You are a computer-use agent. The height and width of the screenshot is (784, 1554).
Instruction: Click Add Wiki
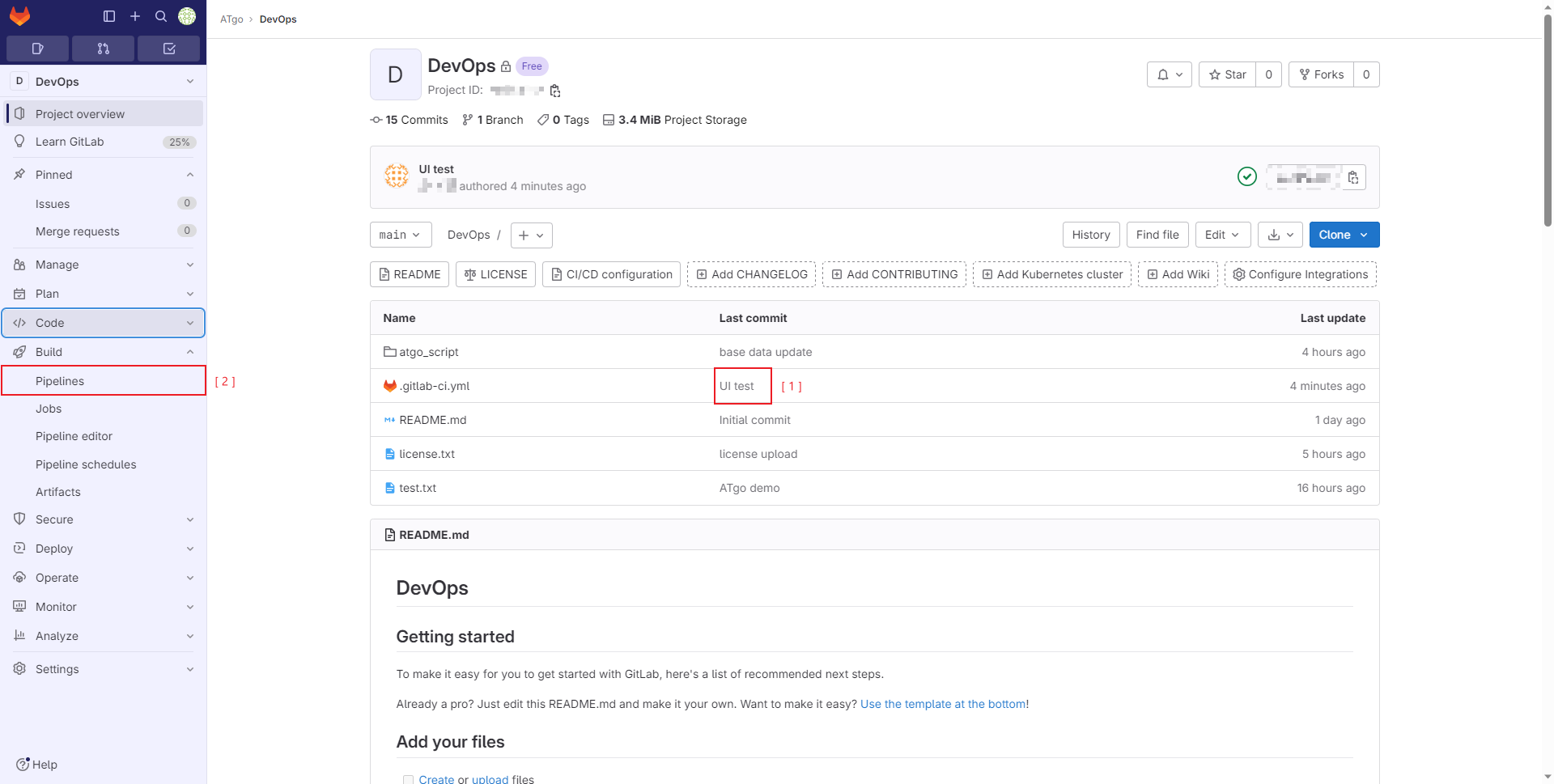(x=1178, y=274)
